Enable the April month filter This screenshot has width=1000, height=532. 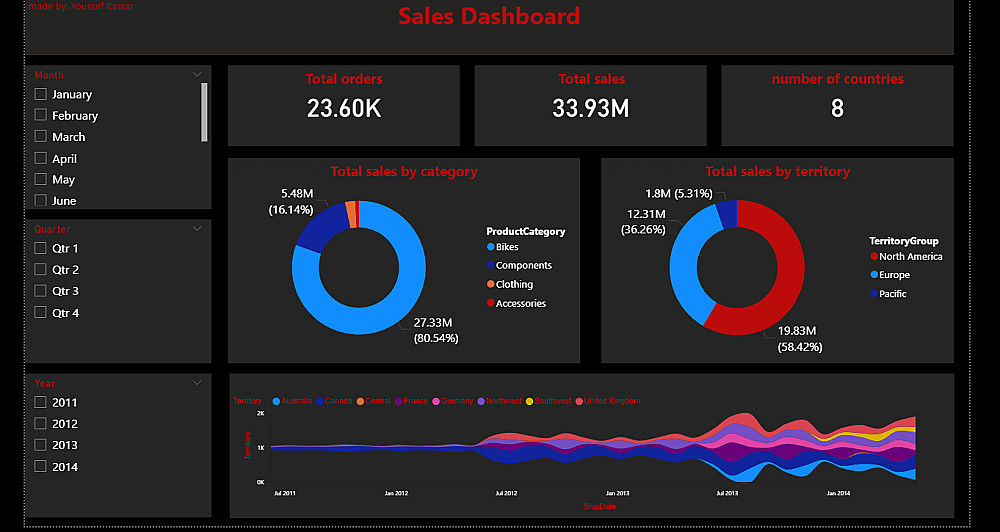[40, 158]
